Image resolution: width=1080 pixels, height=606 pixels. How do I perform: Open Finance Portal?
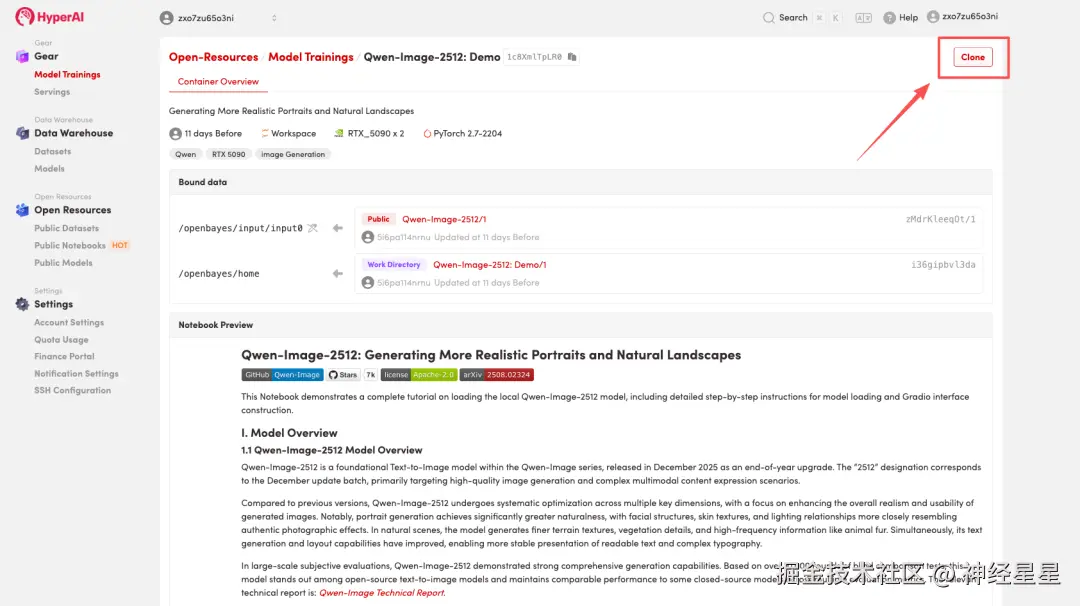[64, 356]
